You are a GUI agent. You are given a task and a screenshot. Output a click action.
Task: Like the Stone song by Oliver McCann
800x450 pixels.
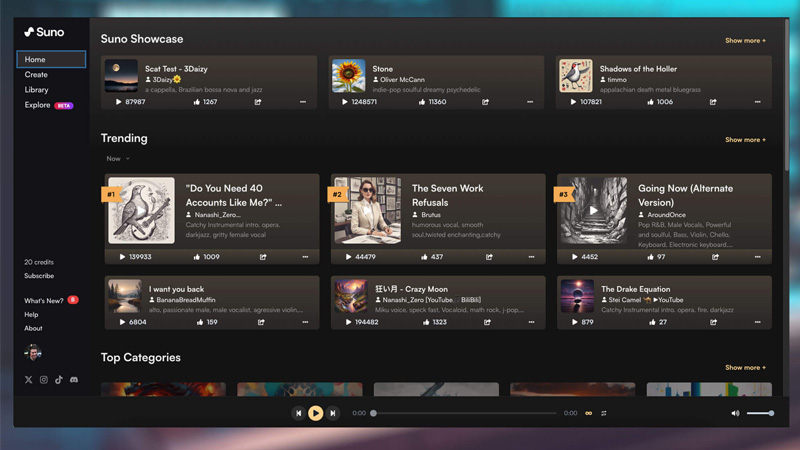coord(422,102)
